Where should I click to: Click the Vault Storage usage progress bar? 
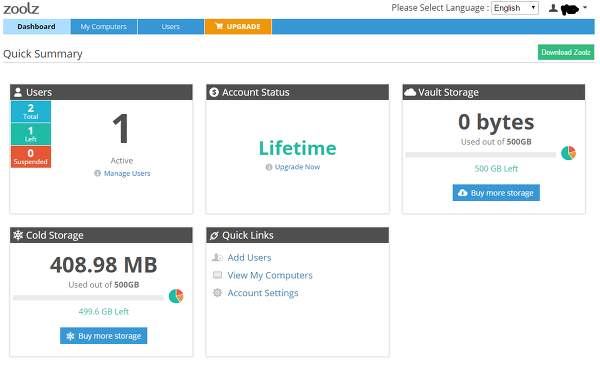(480, 155)
